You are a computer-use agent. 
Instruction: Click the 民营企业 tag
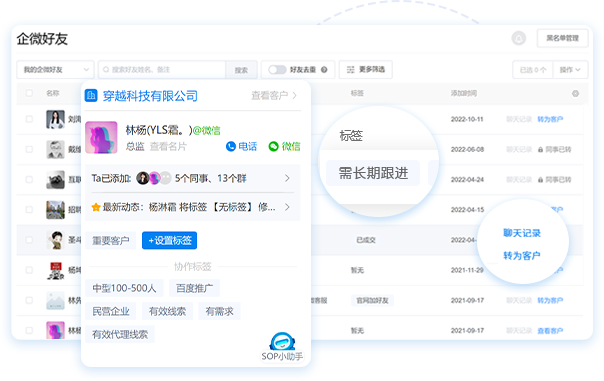tap(111, 311)
